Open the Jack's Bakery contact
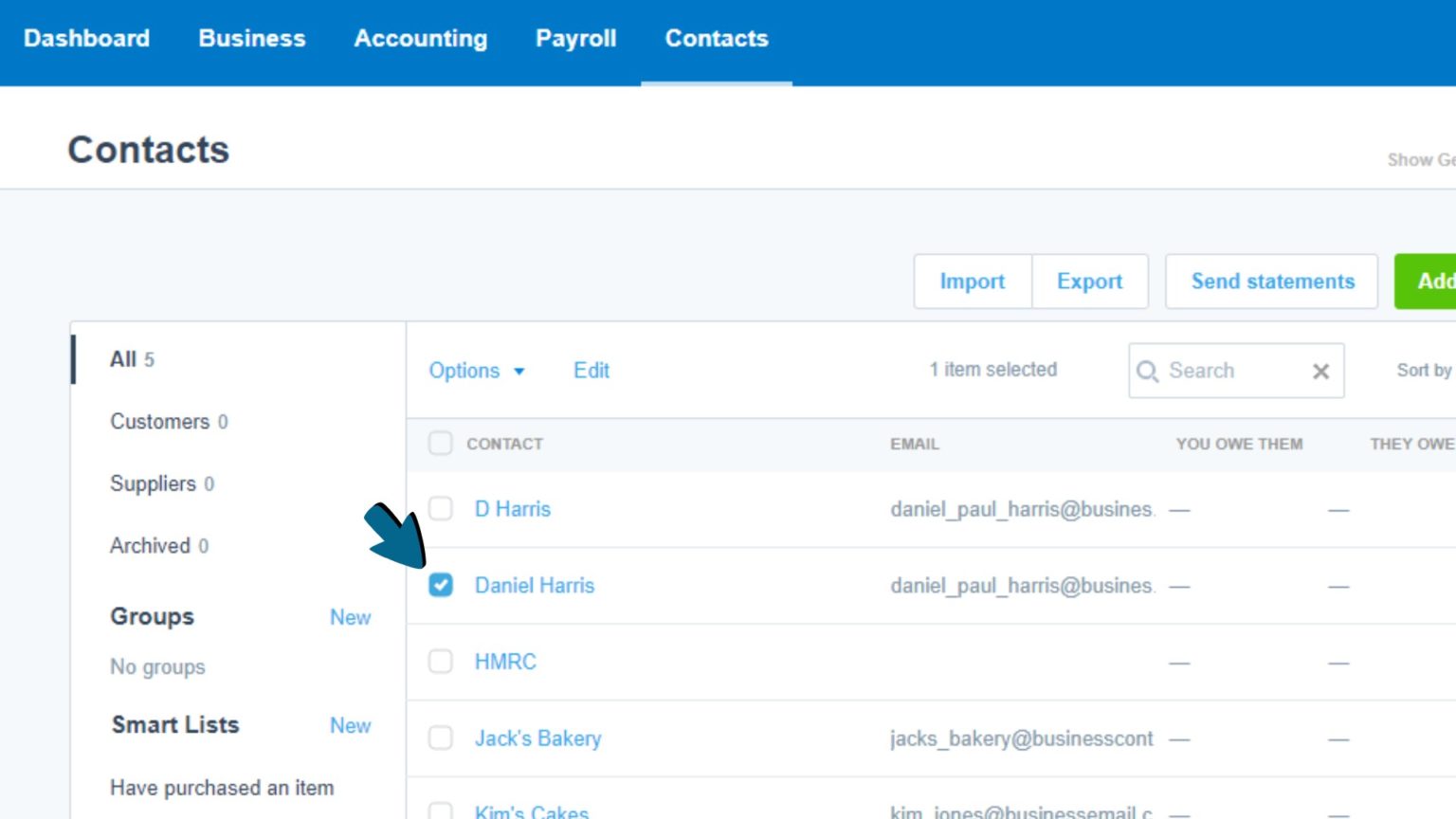The image size is (1456, 819). [537, 737]
